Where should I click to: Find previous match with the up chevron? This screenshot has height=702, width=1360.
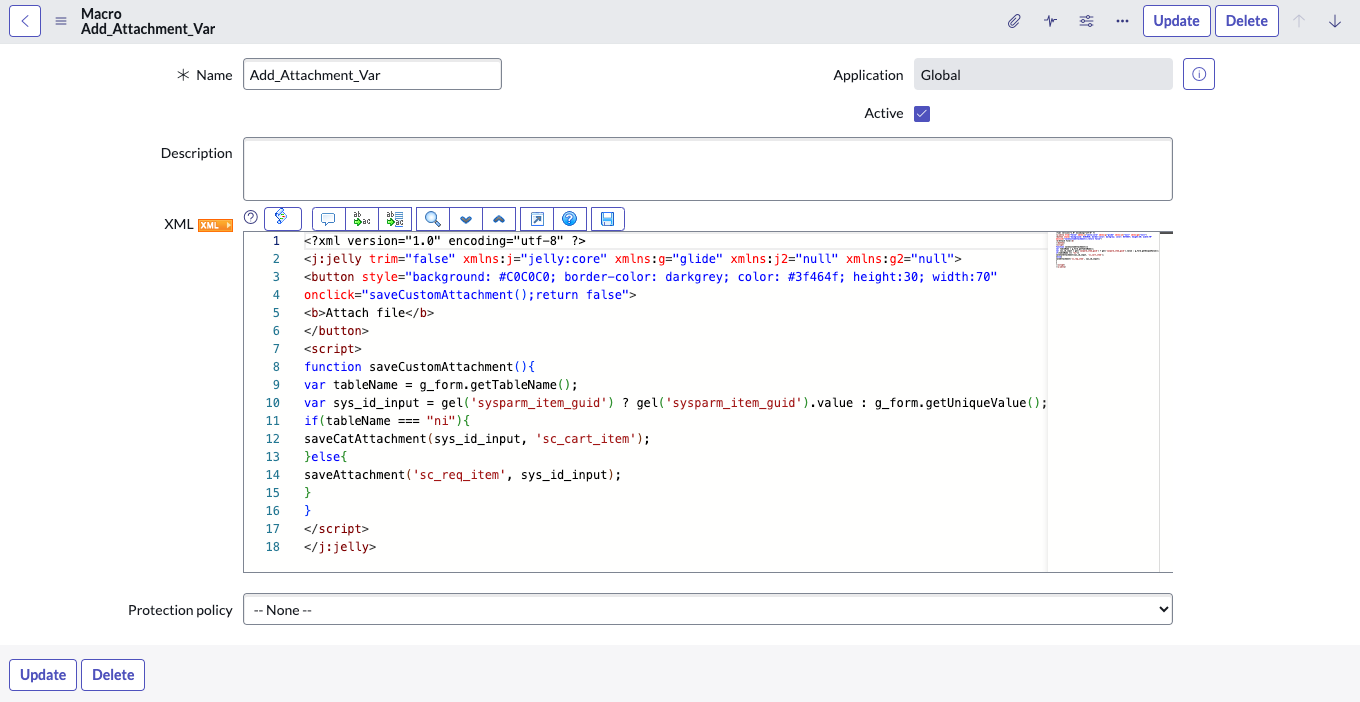coord(499,219)
